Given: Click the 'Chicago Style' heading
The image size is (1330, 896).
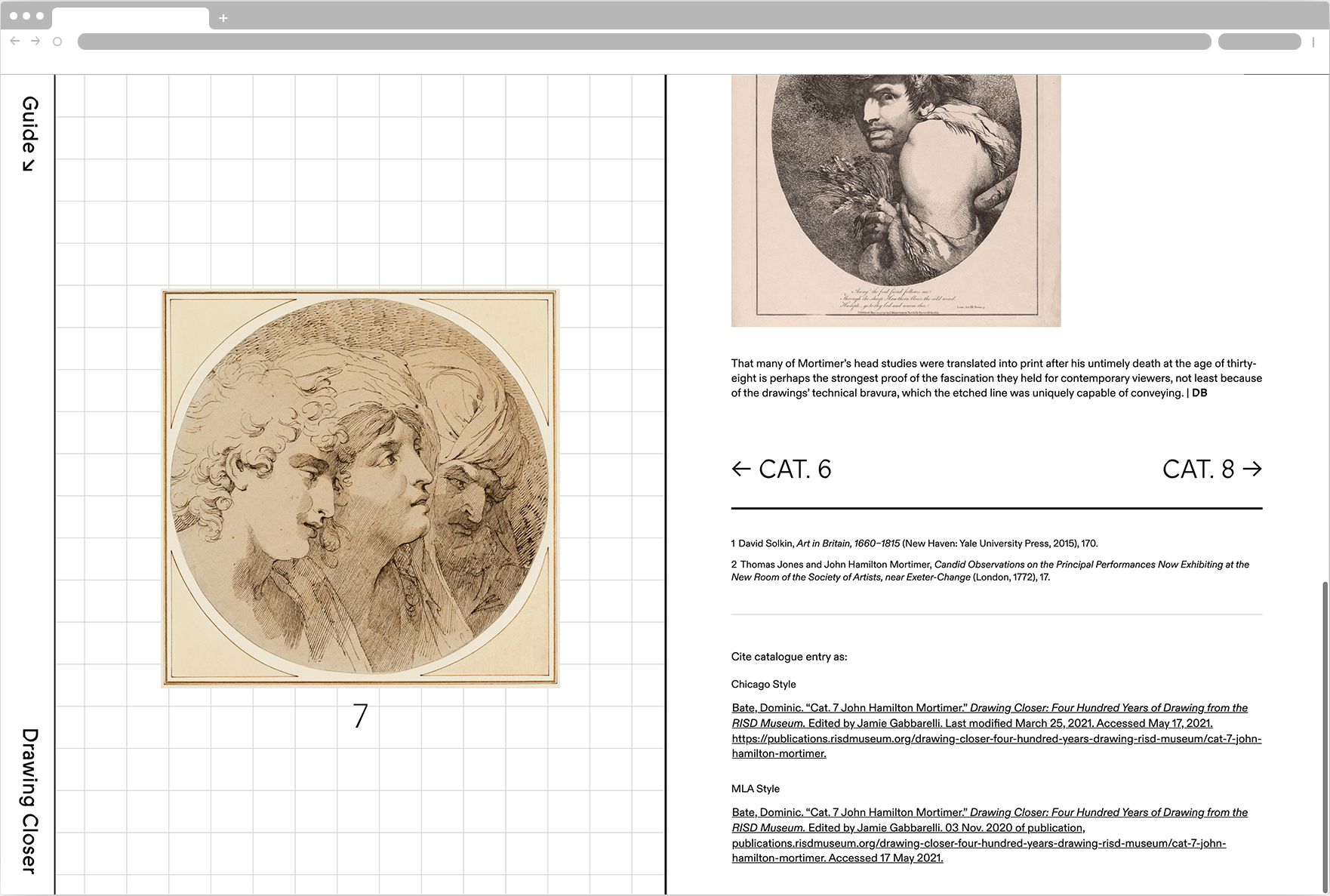Looking at the screenshot, I should coord(763,685).
